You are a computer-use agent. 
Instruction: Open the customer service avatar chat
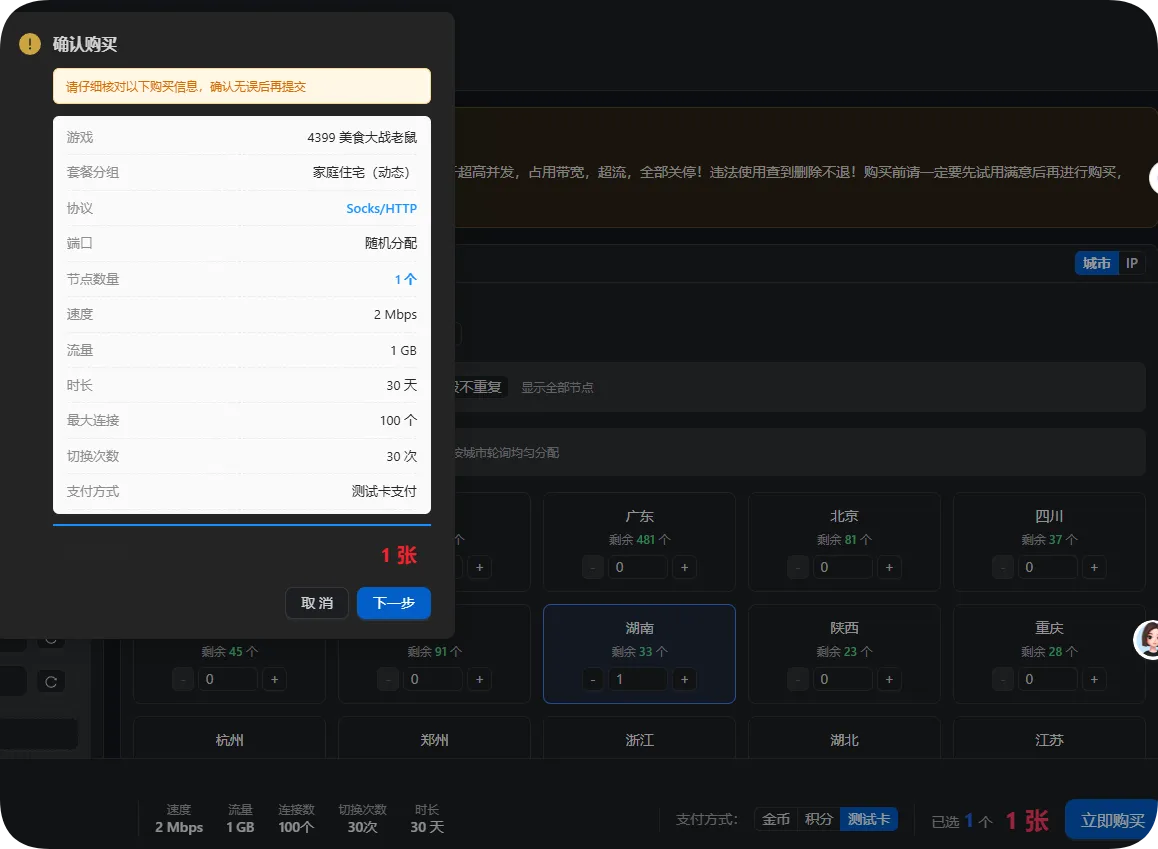pyautogui.click(x=1148, y=639)
